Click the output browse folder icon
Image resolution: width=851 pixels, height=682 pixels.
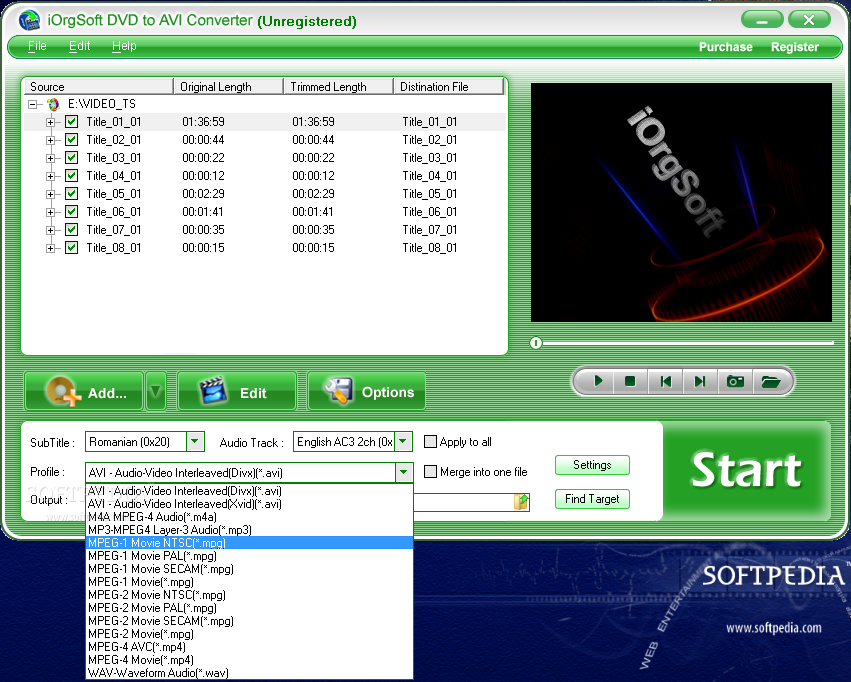pos(521,502)
